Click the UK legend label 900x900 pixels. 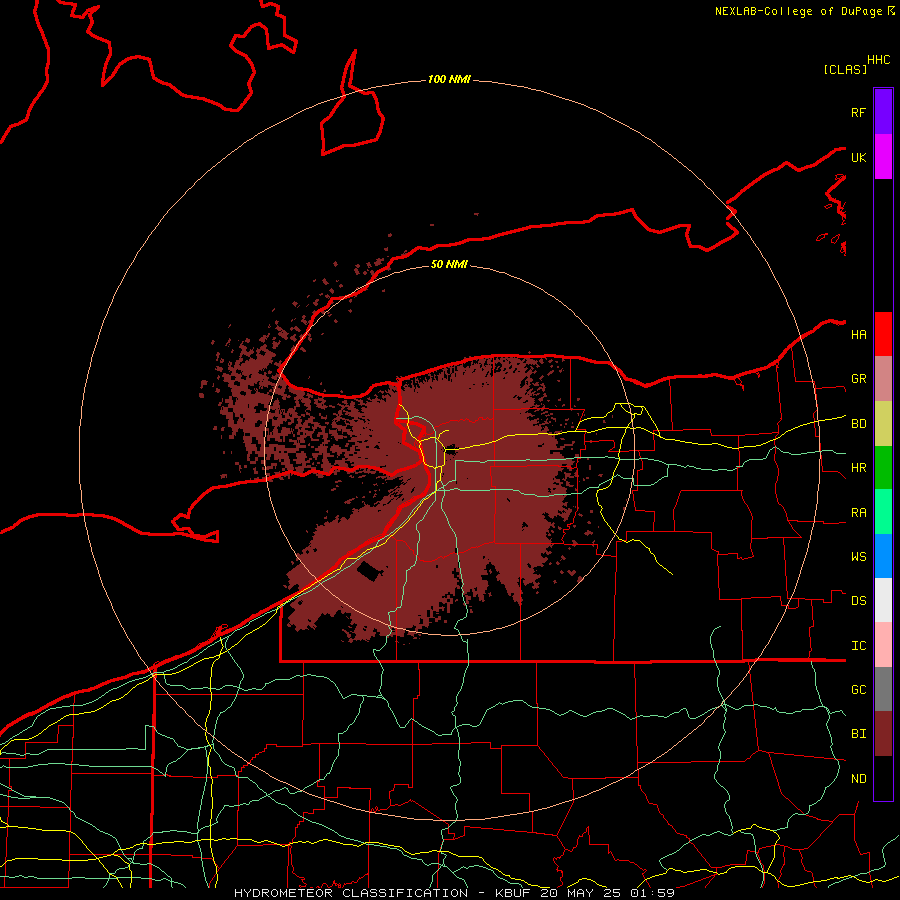(x=859, y=157)
